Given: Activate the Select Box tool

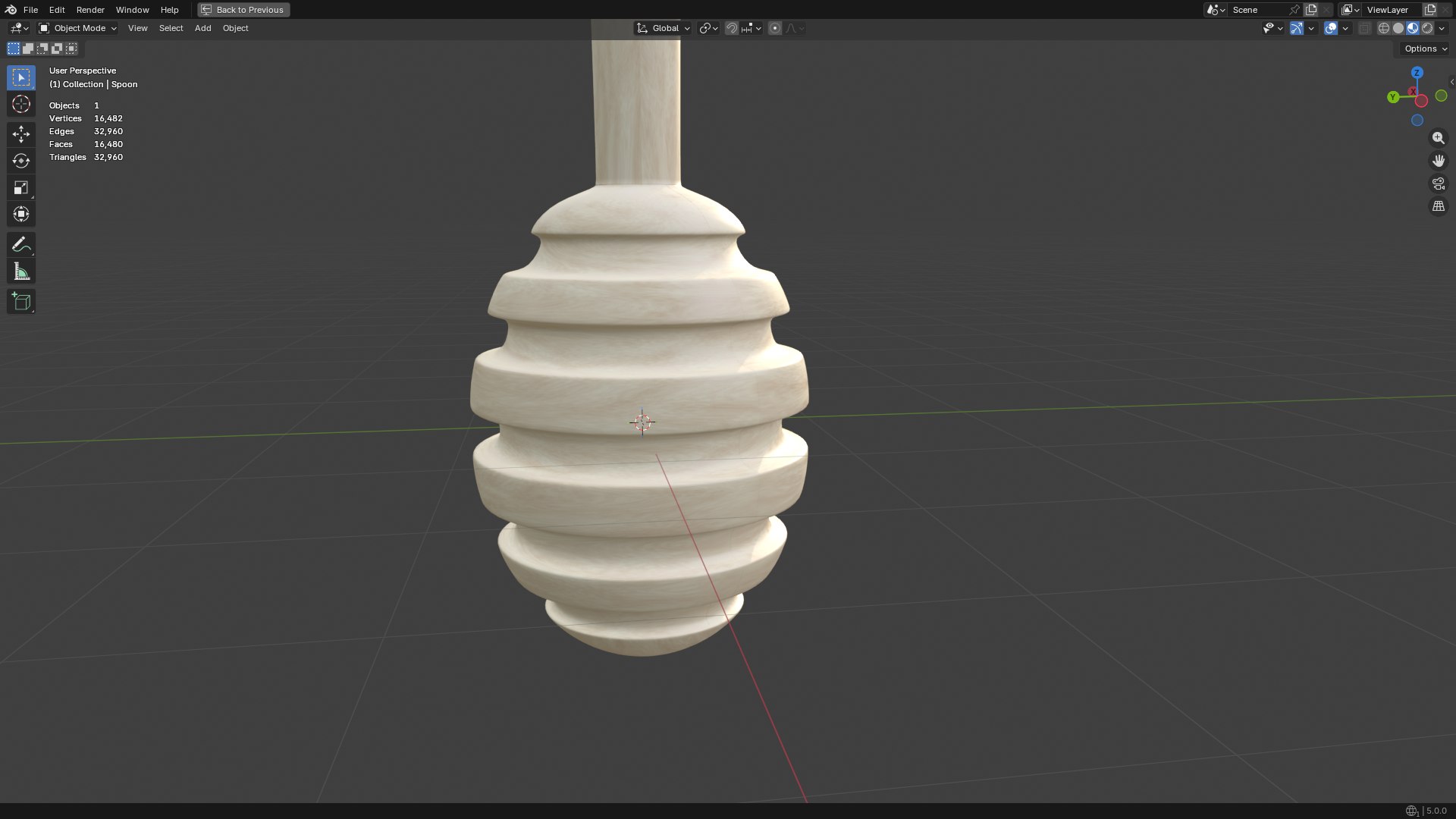Looking at the screenshot, I should pos(21,77).
